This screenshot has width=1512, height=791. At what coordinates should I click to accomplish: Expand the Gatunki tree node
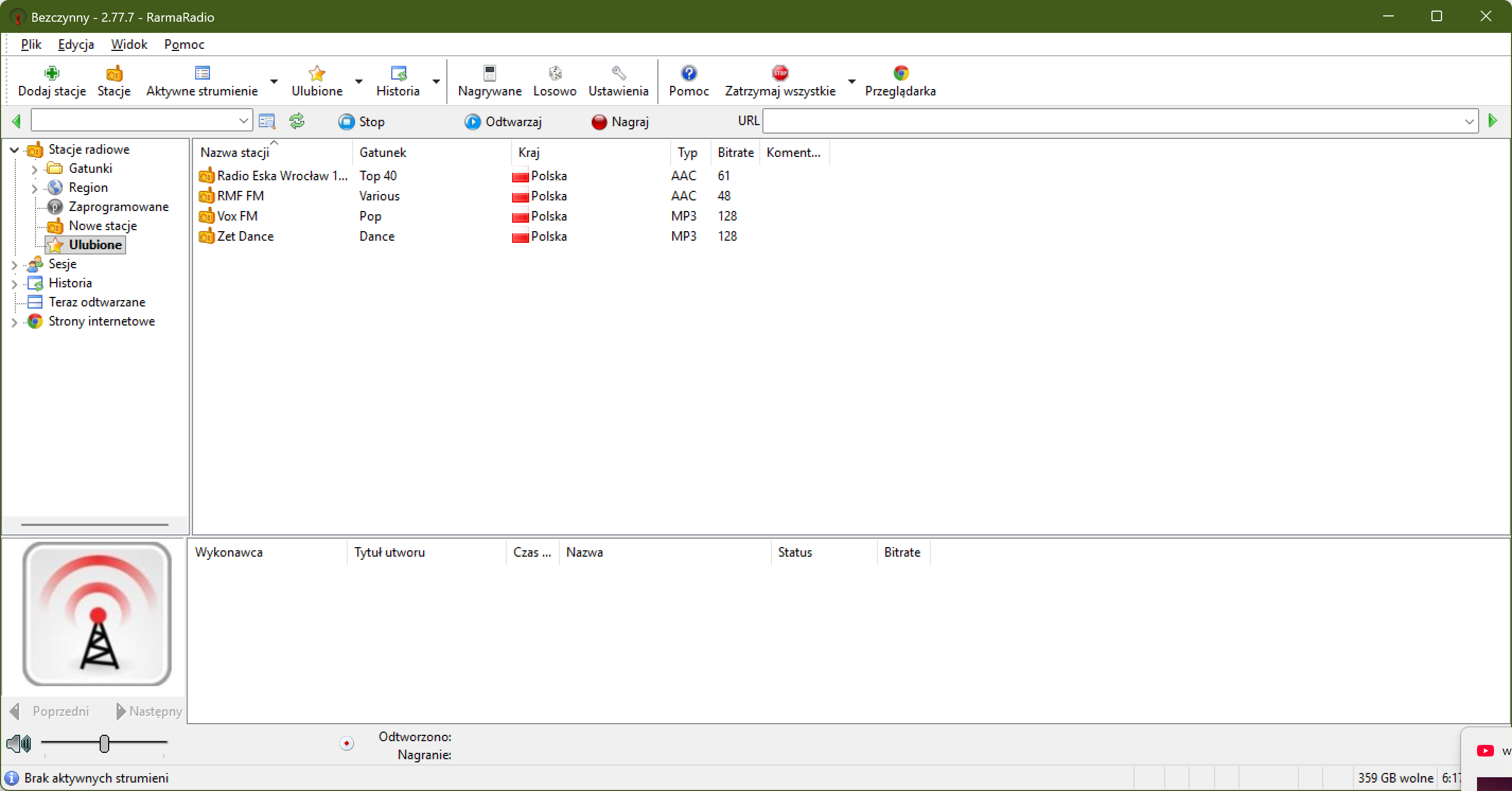click(34, 170)
